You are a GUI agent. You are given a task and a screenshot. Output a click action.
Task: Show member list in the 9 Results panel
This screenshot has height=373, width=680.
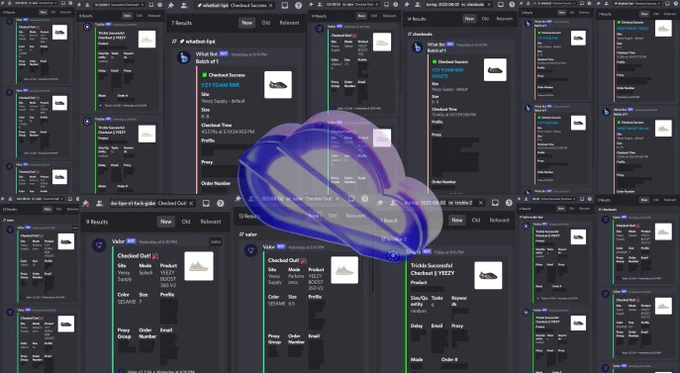(x=99, y=203)
